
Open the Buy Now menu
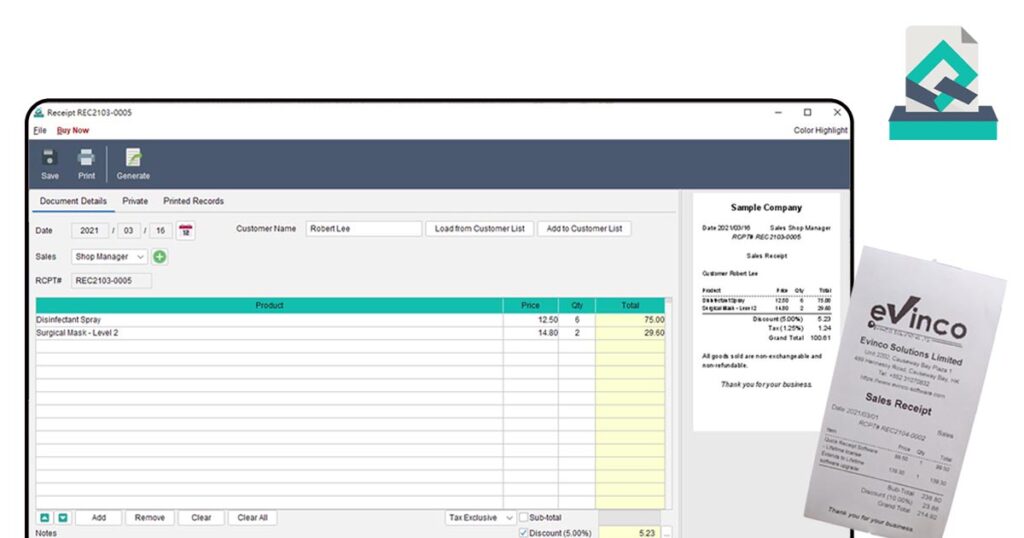(72, 131)
